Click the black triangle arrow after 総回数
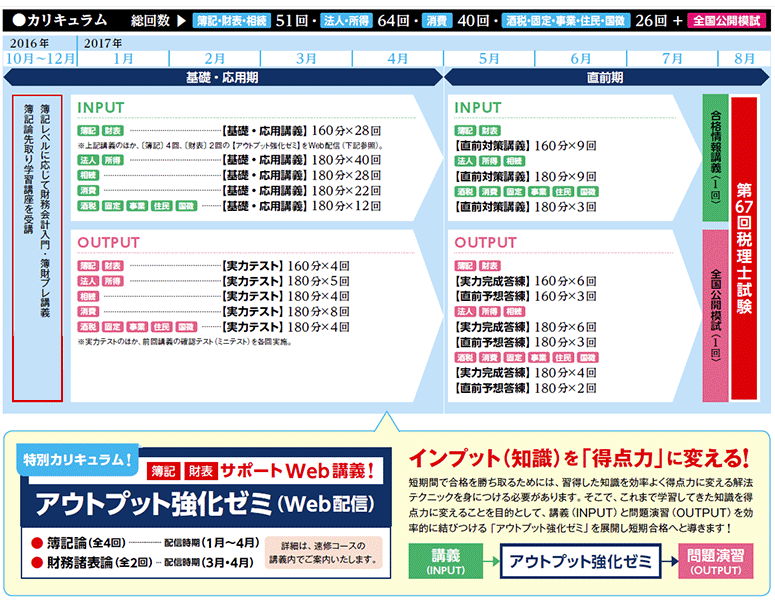Image resolution: width=775 pixels, height=601 pixels. 181,19
